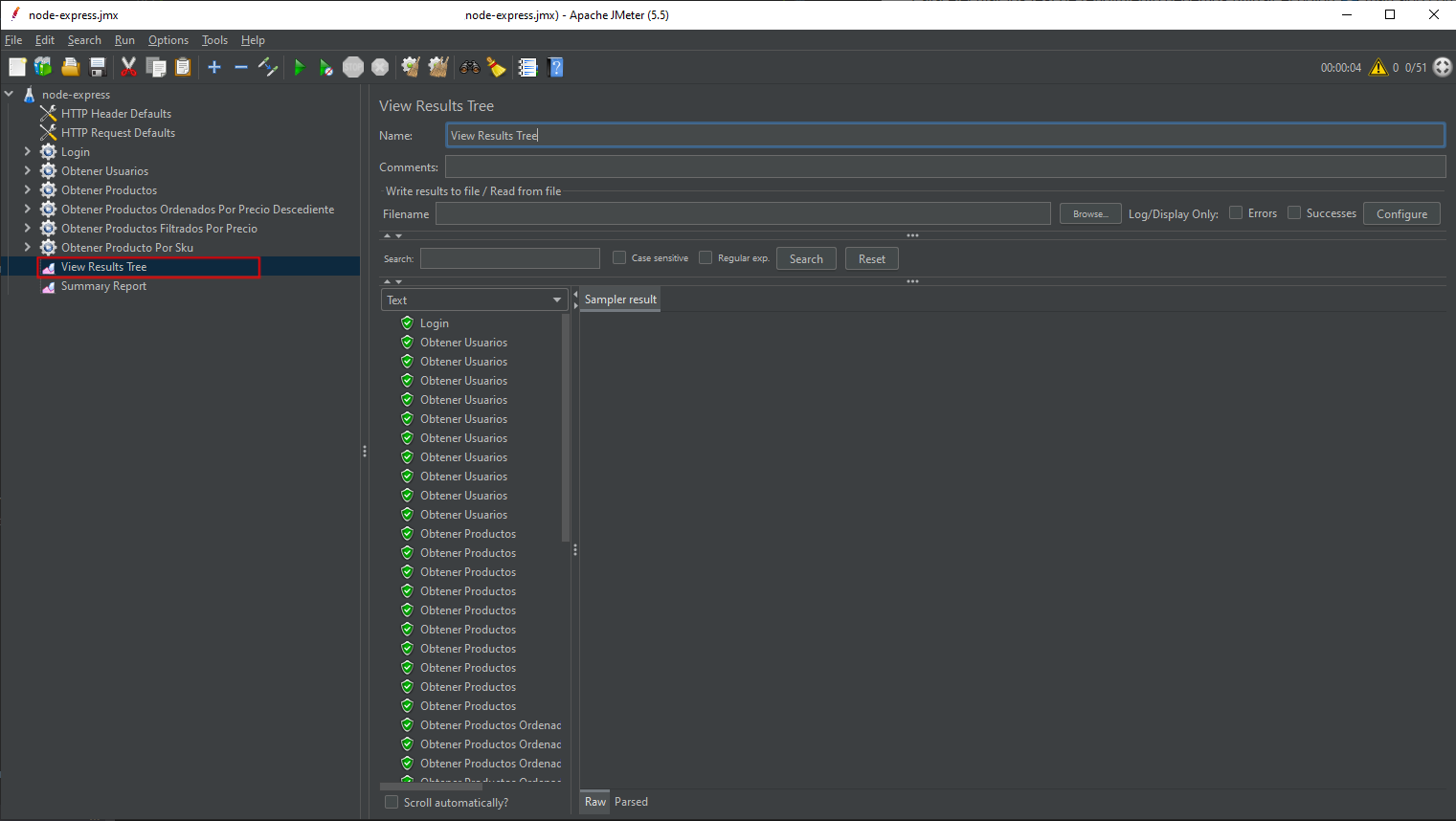Expand Obtener Producto Por Sku node
Image resolution: width=1456 pixels, height=821 pixels.
pos(27,247)
